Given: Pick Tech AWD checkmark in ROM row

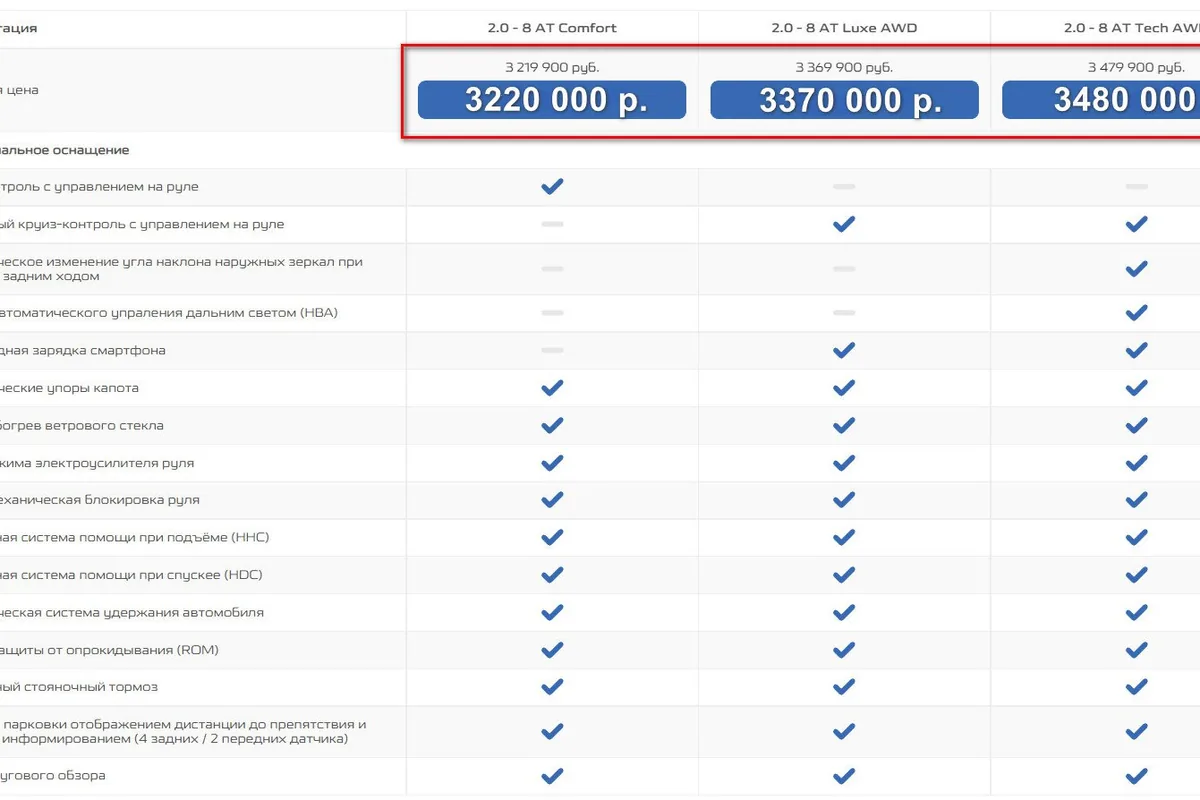Looking at the screenshot, I should coord(1136,650).
